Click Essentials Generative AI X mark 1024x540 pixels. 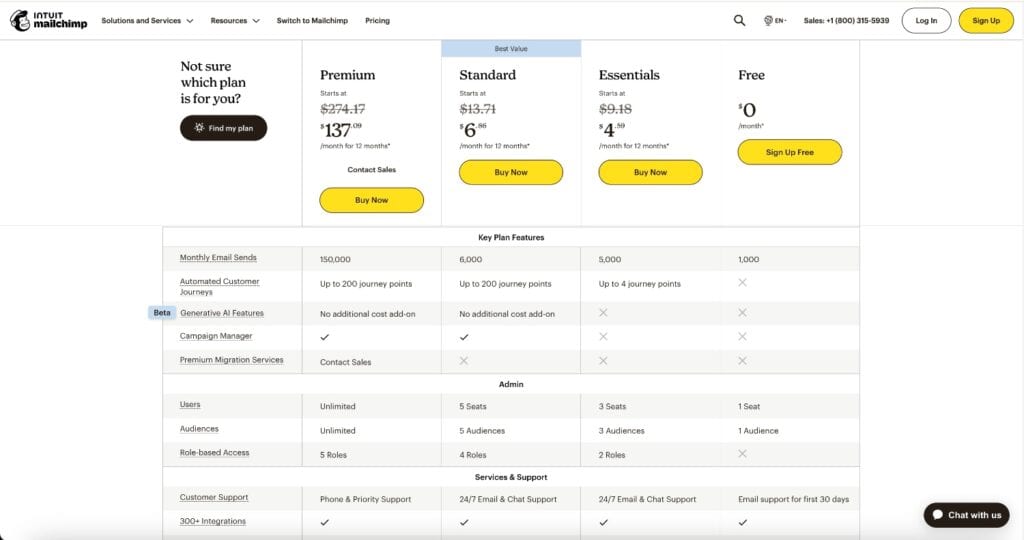click(603, 313)
